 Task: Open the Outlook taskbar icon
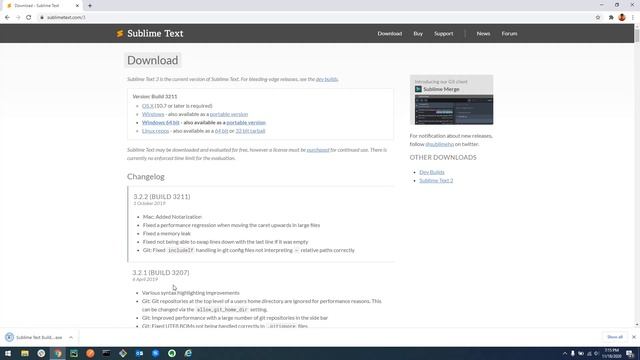coord(139,353)
